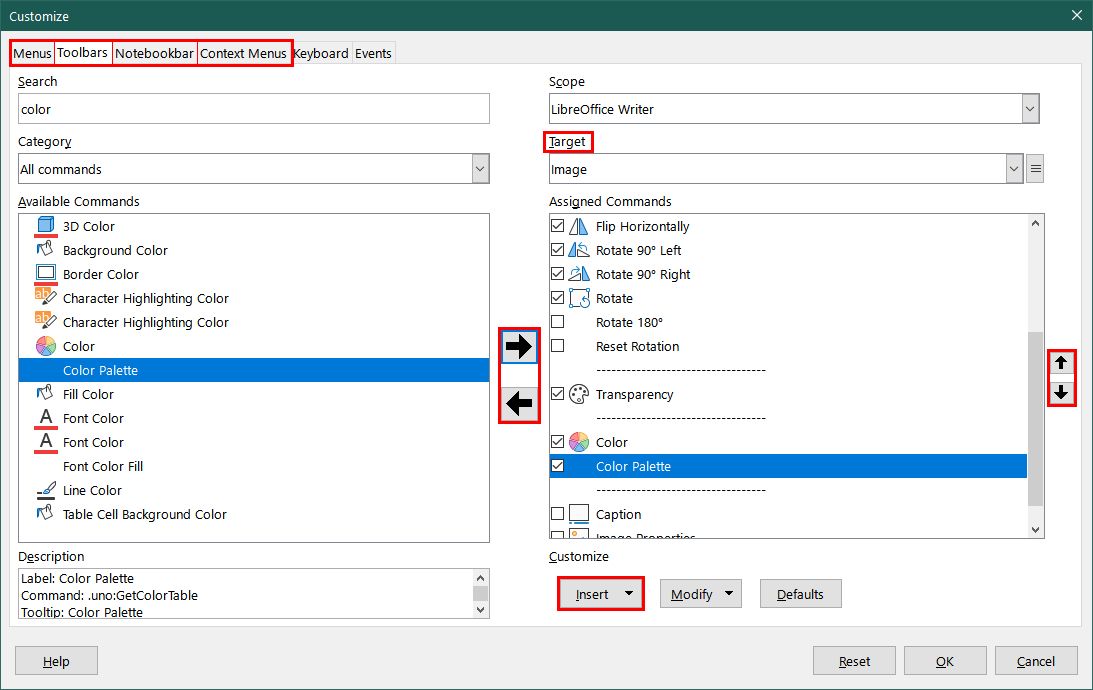Select Reset Rotation entry text
Image resolution: width=1093 pixels, height=690 pixels.
[x=637, y=346]
